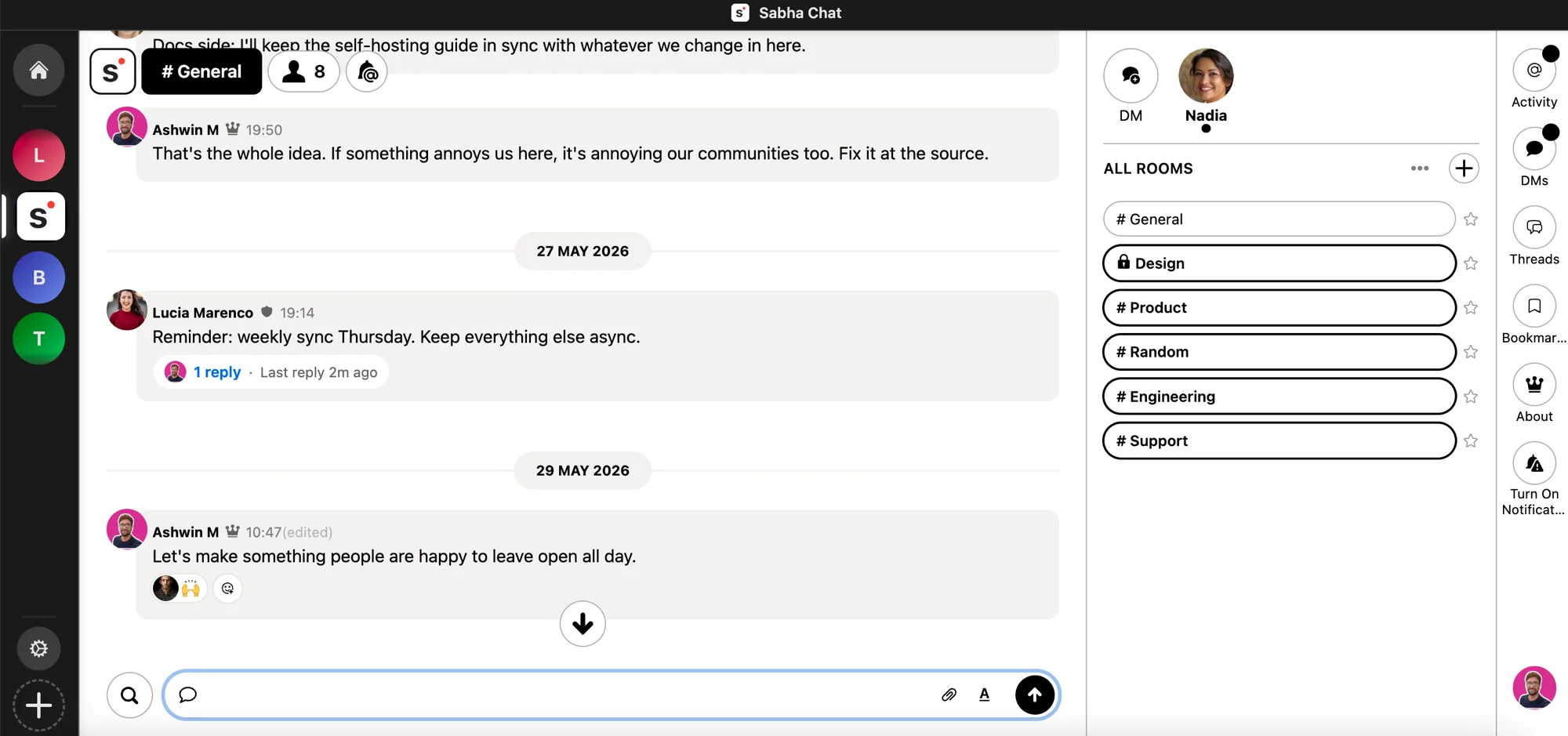The width and height of the screenshot is (1568, 736).
Task: Select the Sabha S workspace in sidebar
Action: pos(40,216)
